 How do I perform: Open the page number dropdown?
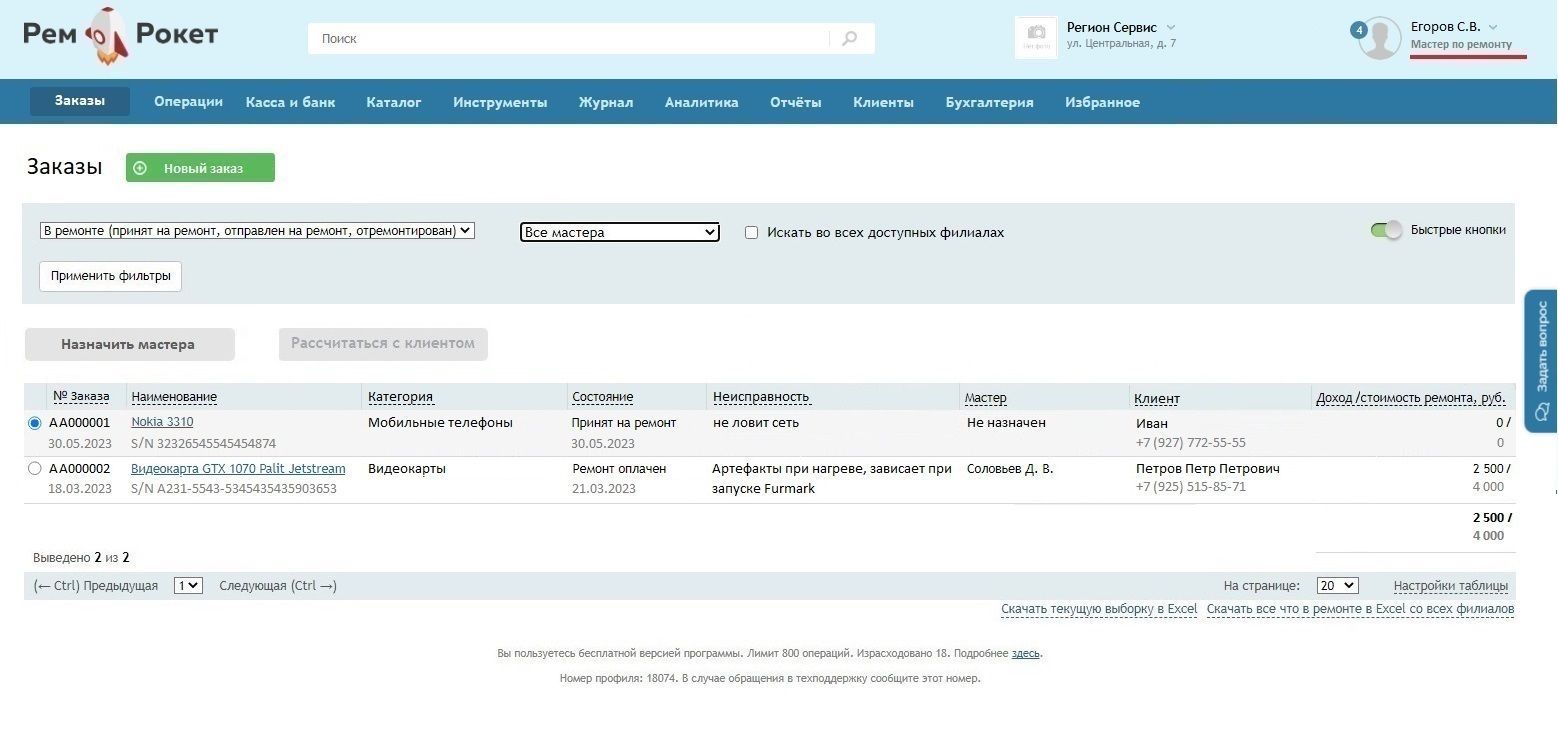point(188,586)
